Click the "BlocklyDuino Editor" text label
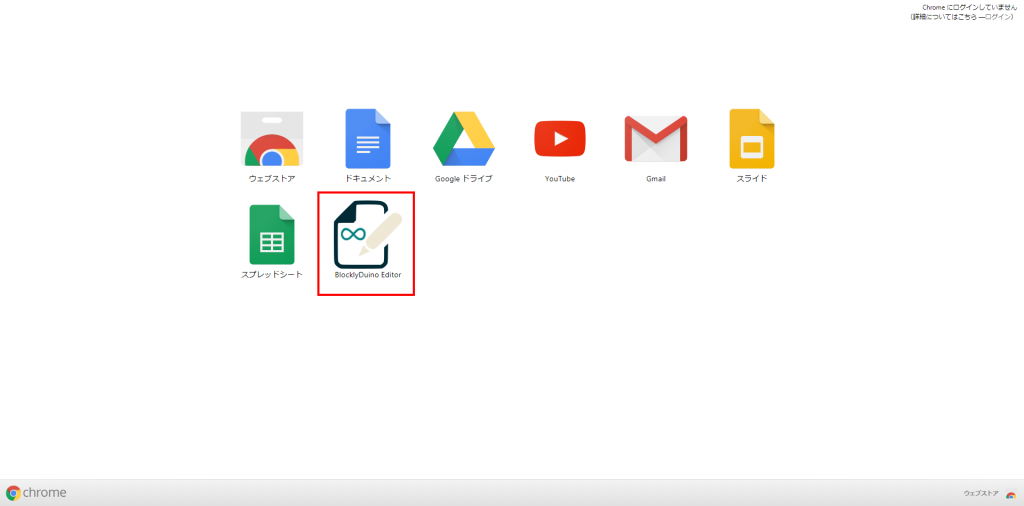 pos(367,275)
